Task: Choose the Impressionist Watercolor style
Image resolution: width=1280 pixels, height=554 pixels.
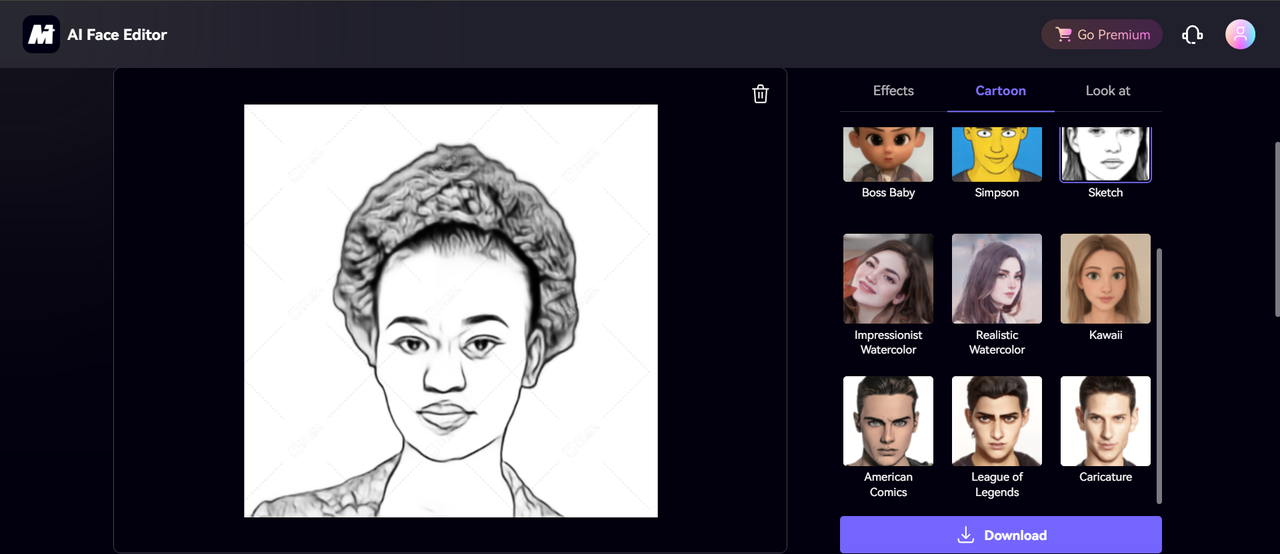Action: tap(888, 279)
